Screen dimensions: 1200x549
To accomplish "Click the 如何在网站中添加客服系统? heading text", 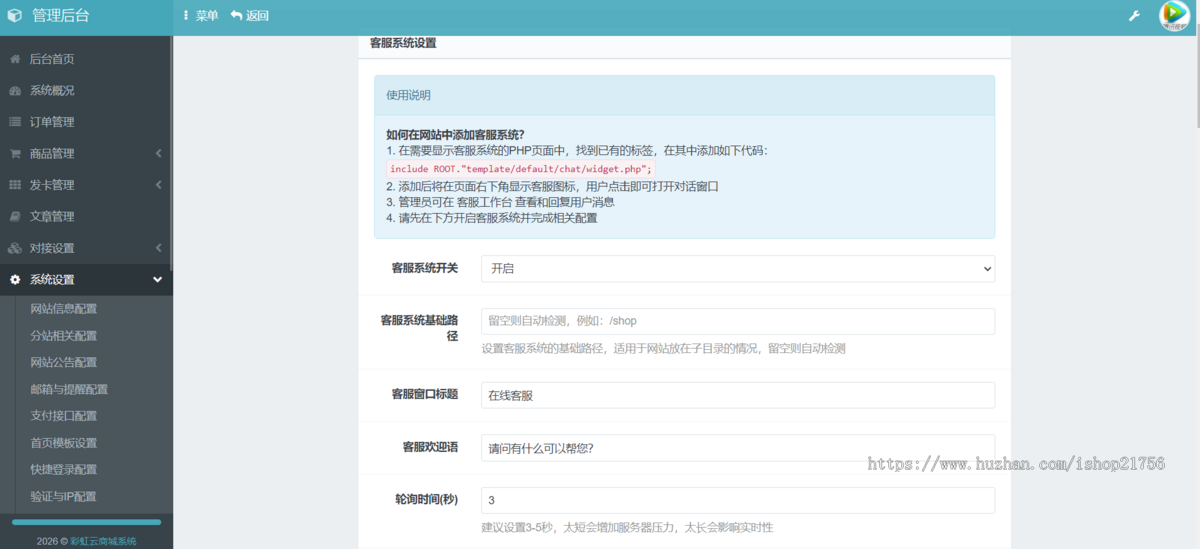I will (x=455, y=135).
